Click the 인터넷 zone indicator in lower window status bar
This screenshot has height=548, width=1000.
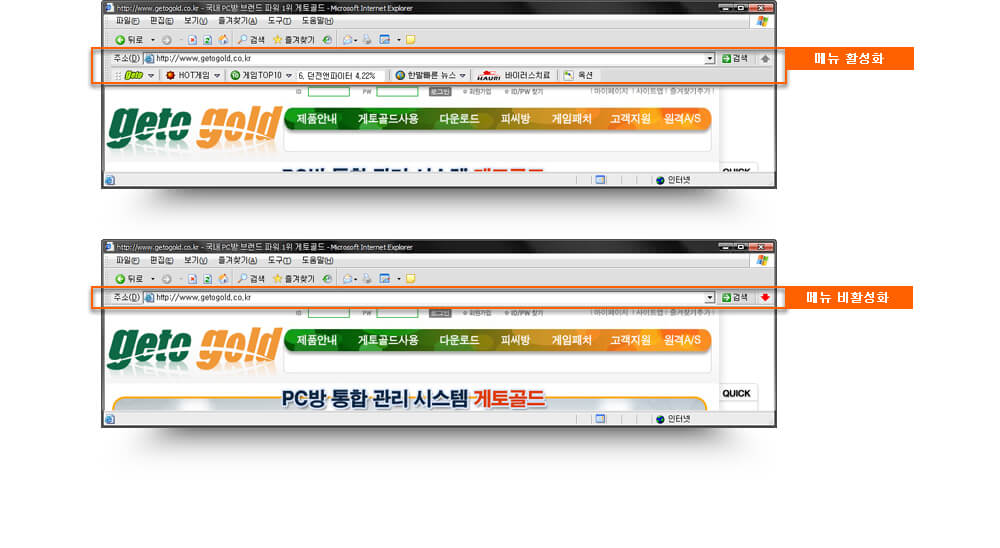coord(673,419)
